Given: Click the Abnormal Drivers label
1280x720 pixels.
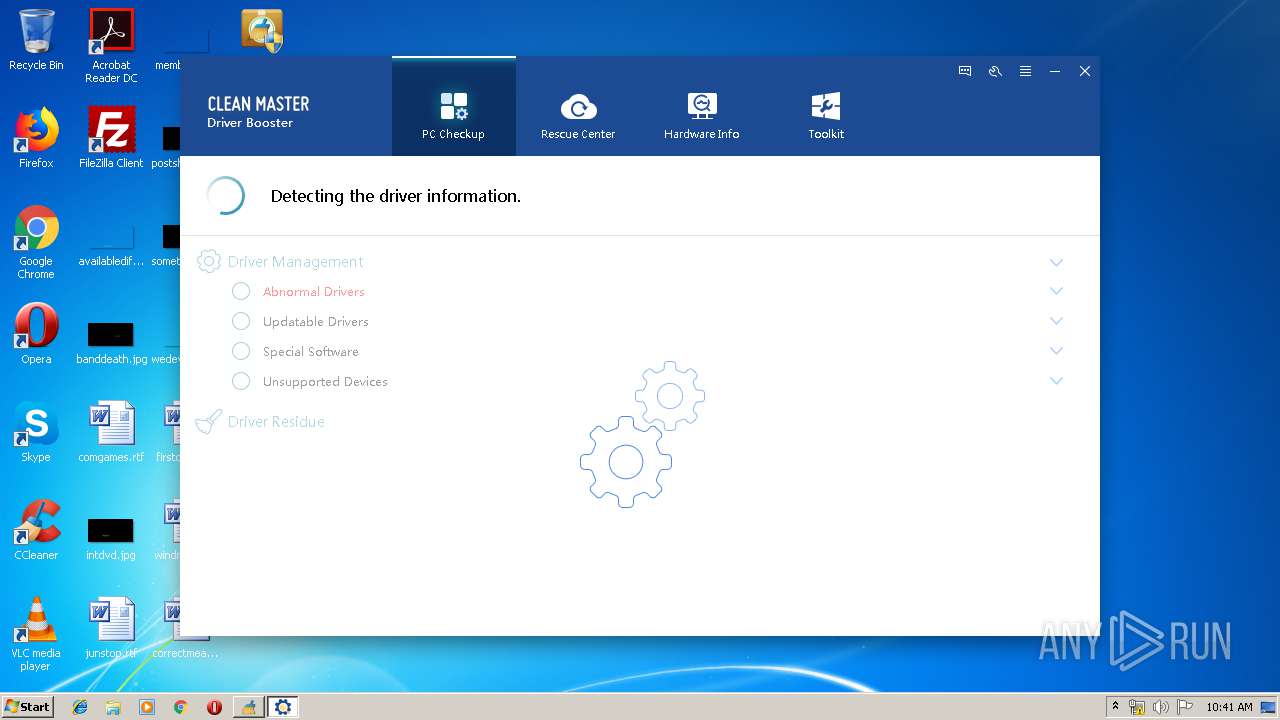Looking at the screenshot, I should coord(314,292).
